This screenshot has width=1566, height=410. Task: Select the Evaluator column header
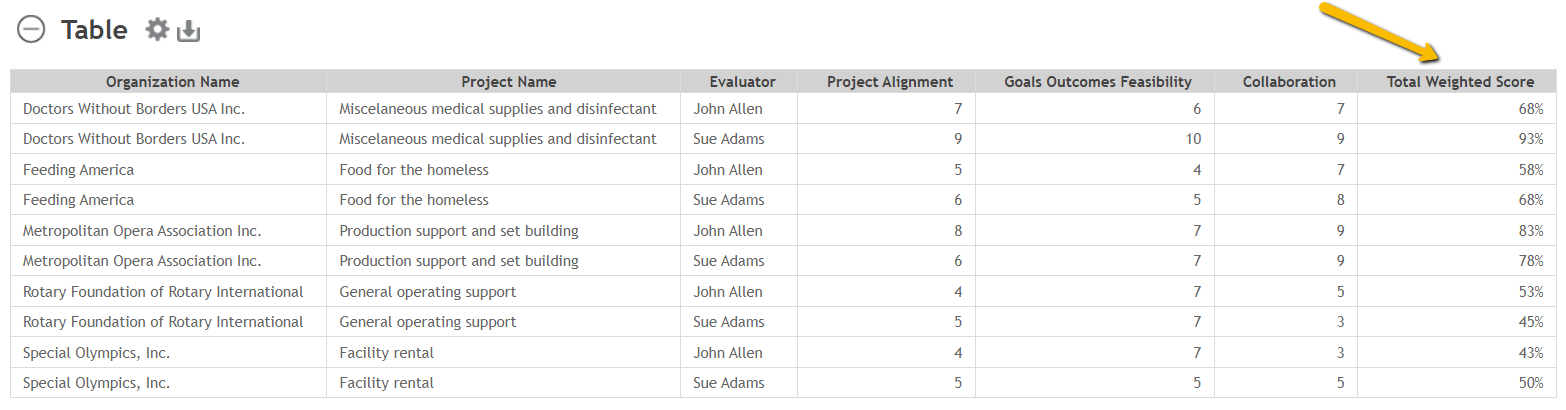[x=742, y=82]
